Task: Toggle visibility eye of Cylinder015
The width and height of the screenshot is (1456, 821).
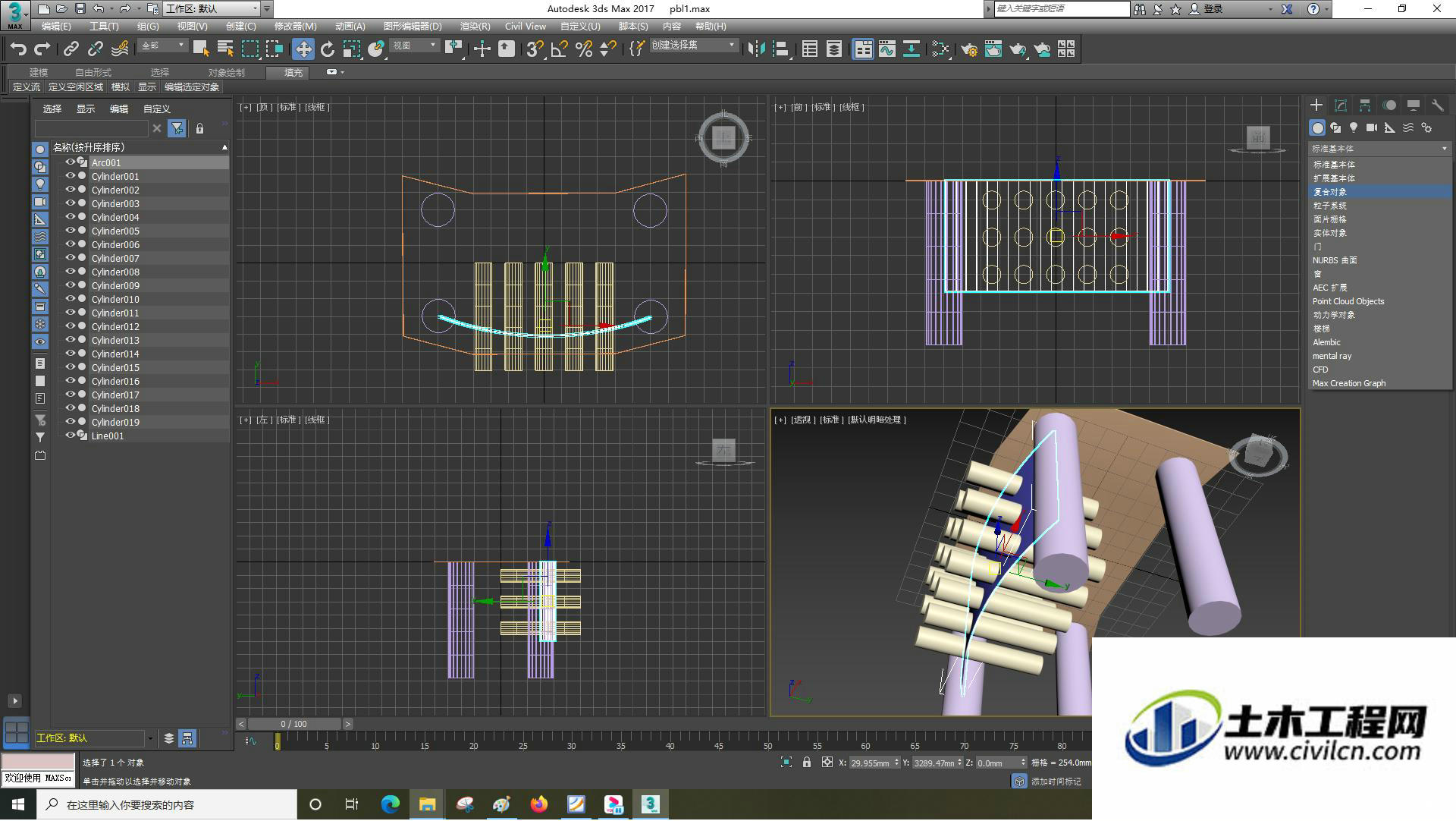Action: 71,367
